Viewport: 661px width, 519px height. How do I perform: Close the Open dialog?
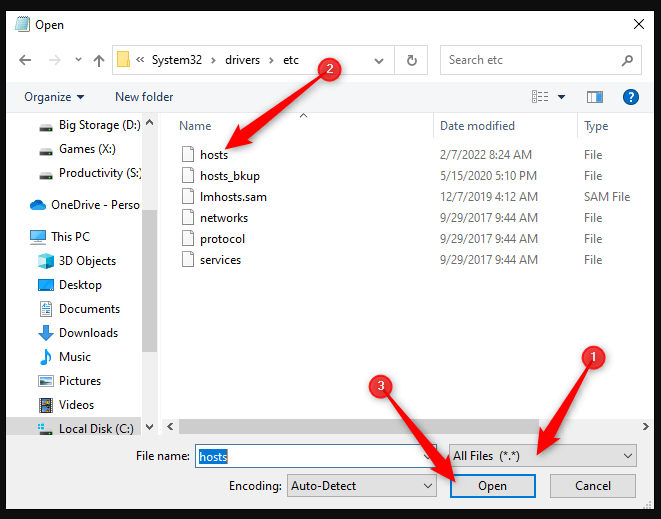pos(639,24)
